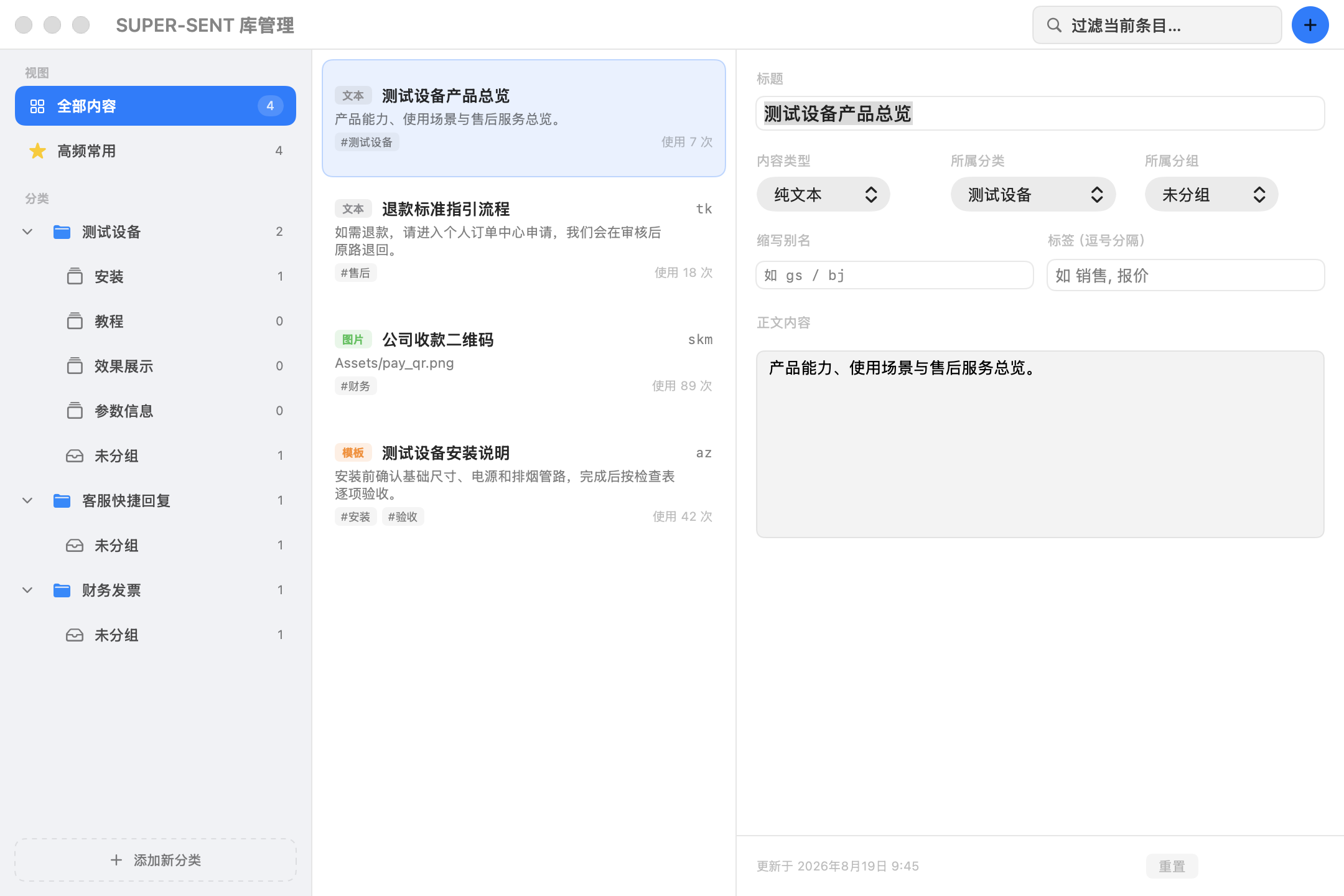Click the #售后 tag
This screenshot has width=1344, height=896.
tap(355, 273)
